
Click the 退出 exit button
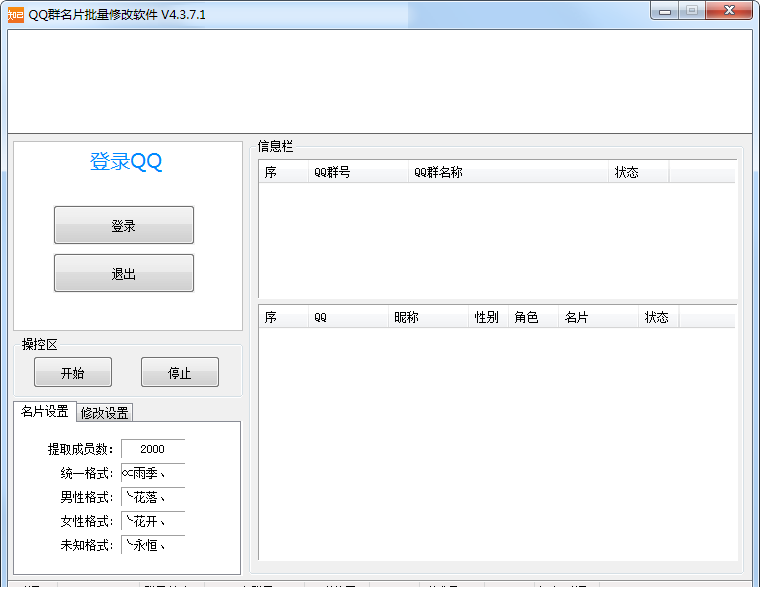coord(124,273)
